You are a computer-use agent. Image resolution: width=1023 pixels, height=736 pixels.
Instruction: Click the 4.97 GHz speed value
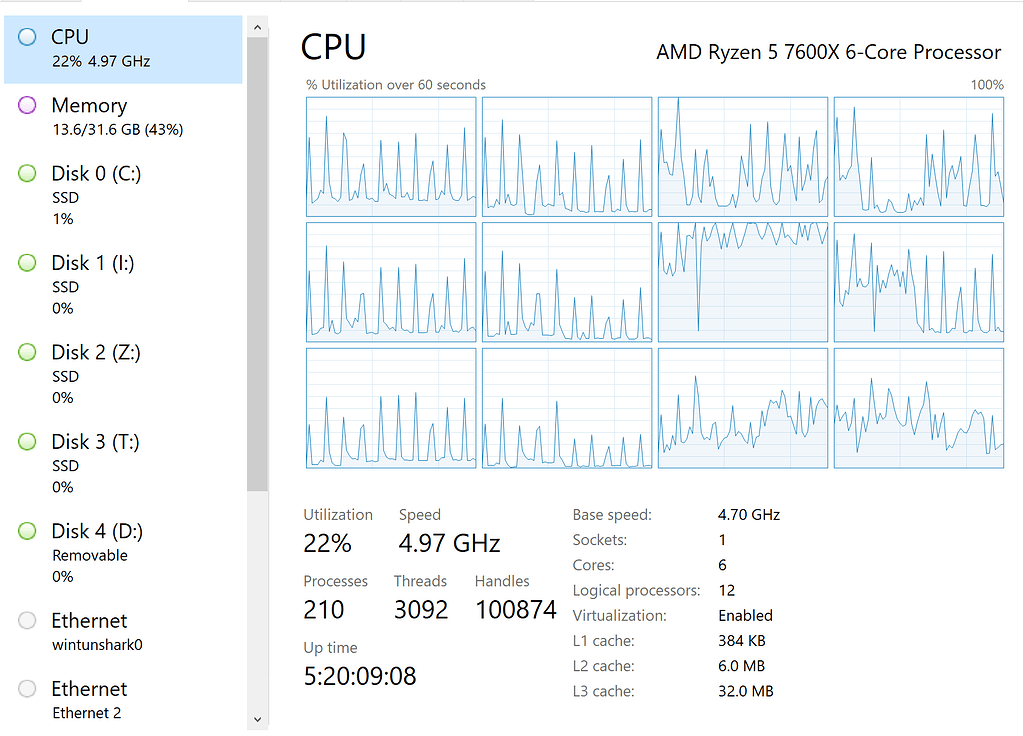pos(449,544)
